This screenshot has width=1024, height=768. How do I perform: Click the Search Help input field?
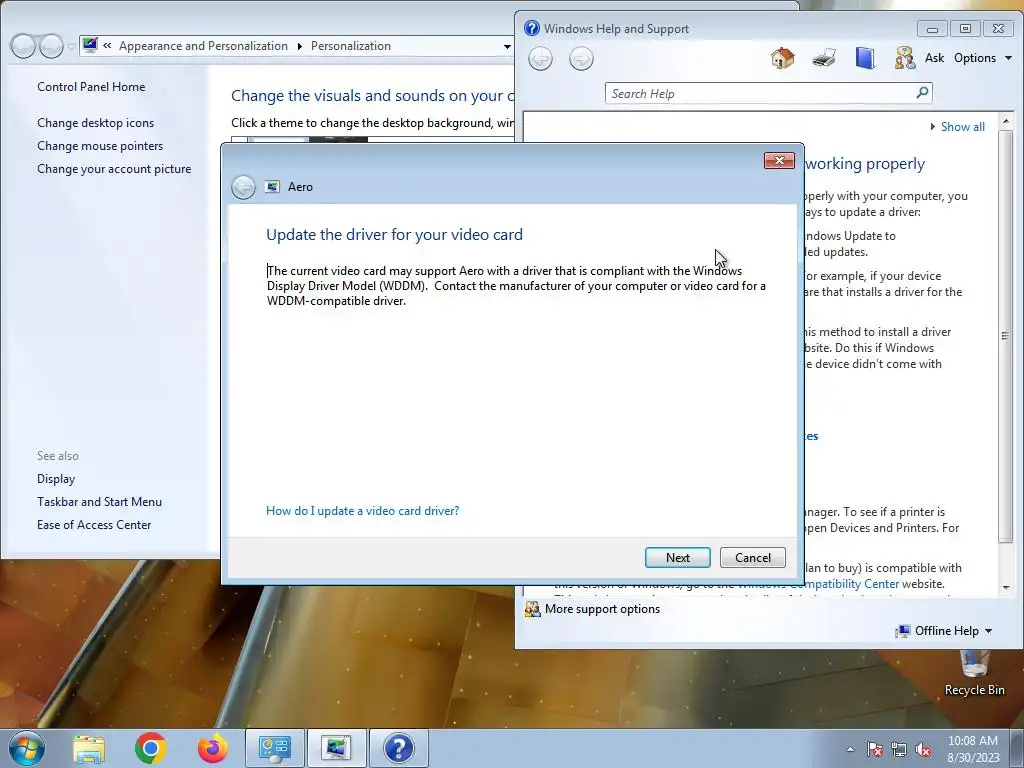pyautogui.click(x=761, y=93)
